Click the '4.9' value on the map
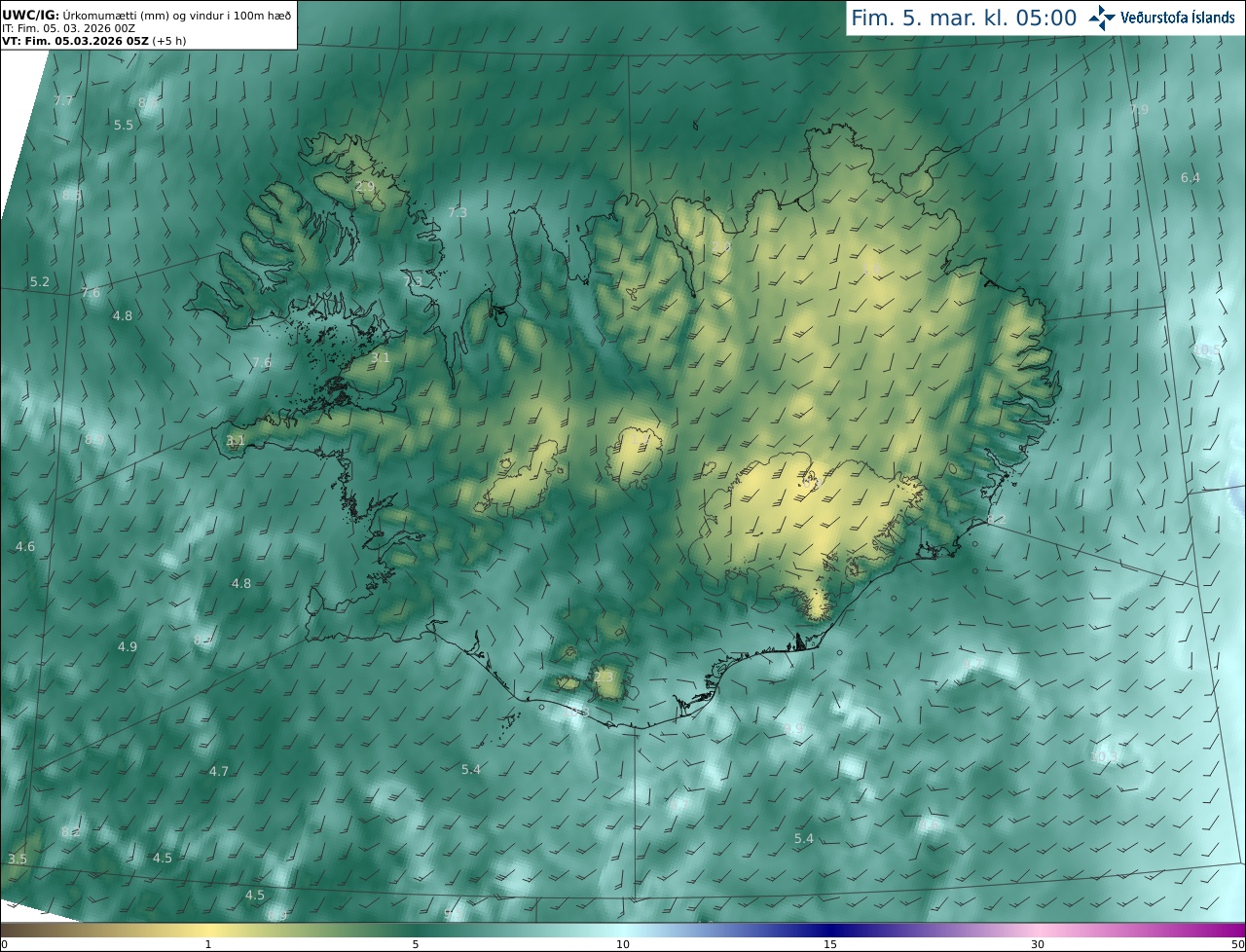Image resolution: width=1246 pixels, height=952 pixels. [x=128, y=647]
